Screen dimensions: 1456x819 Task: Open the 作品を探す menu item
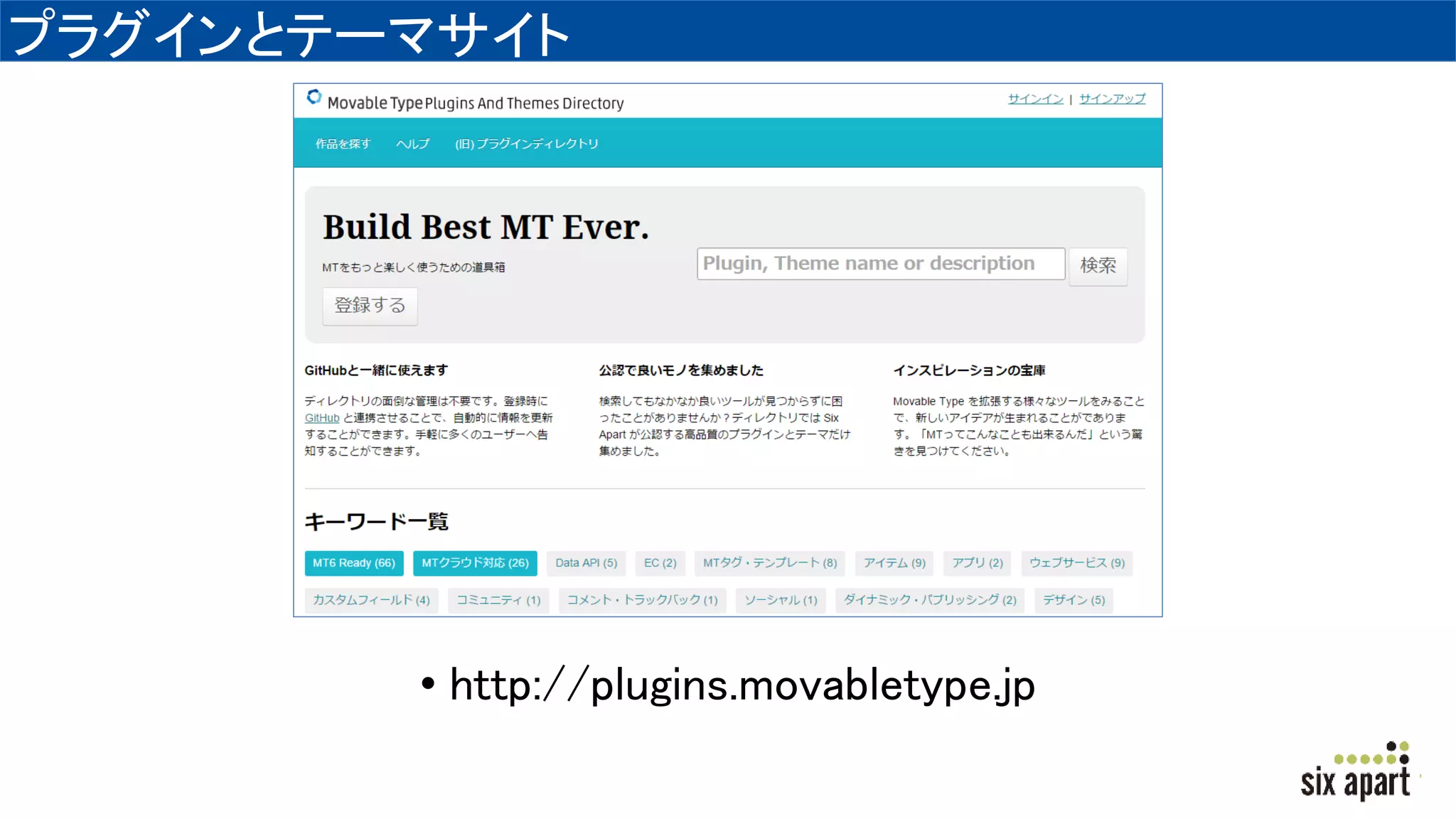coord(343,144)
